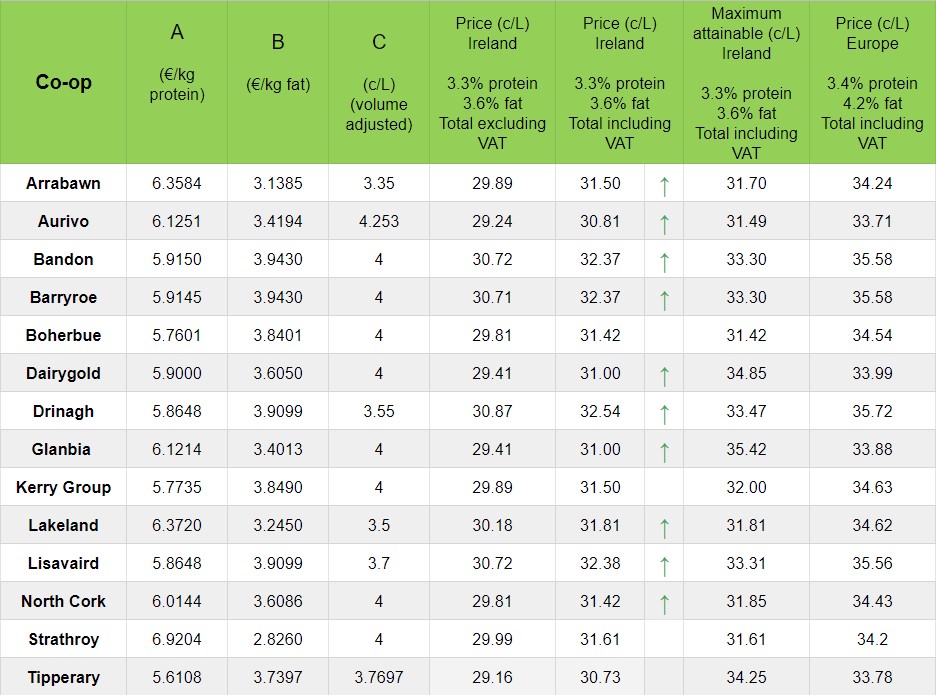
Task: Select the column A protein header
Action: [177, 62]
